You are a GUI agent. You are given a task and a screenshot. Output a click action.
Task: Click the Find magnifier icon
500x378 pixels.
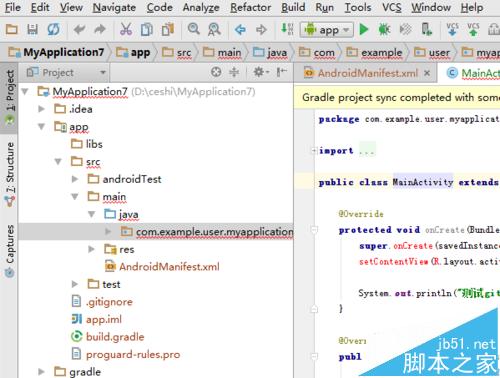tap(193, 29)
